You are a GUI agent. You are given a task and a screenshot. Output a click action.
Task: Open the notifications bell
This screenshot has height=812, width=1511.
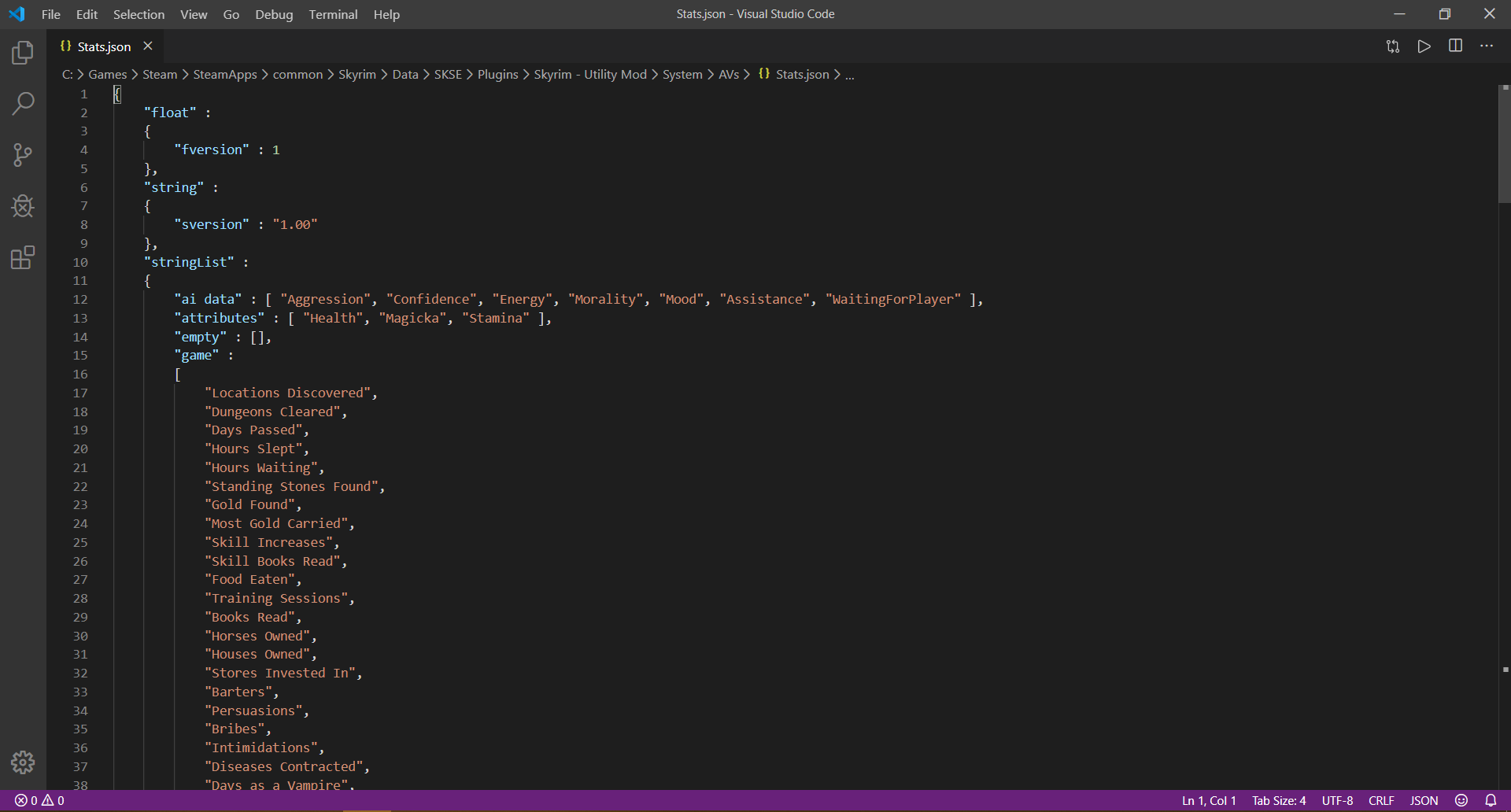[x=1491, y=801]
